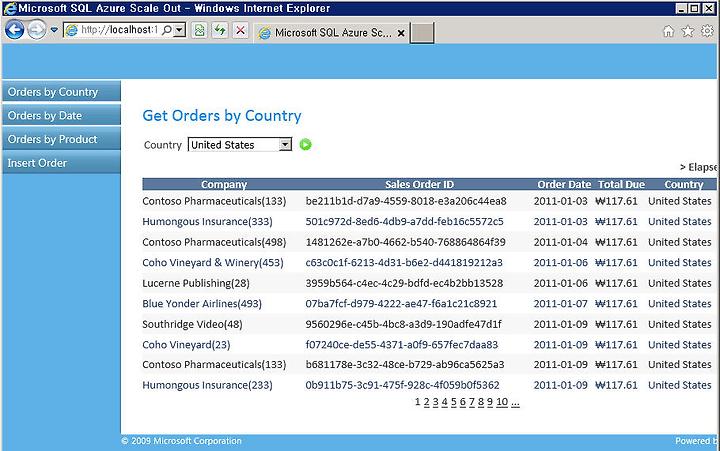
Task: Open the recent pages history arrow
Action: [54, 30]
